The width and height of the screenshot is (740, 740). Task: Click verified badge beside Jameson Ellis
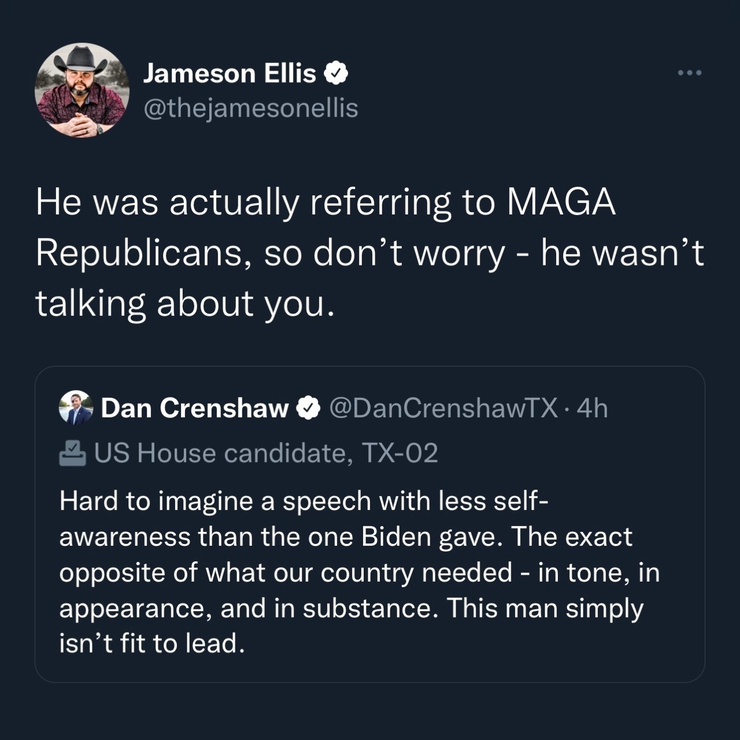coord(339,72)
